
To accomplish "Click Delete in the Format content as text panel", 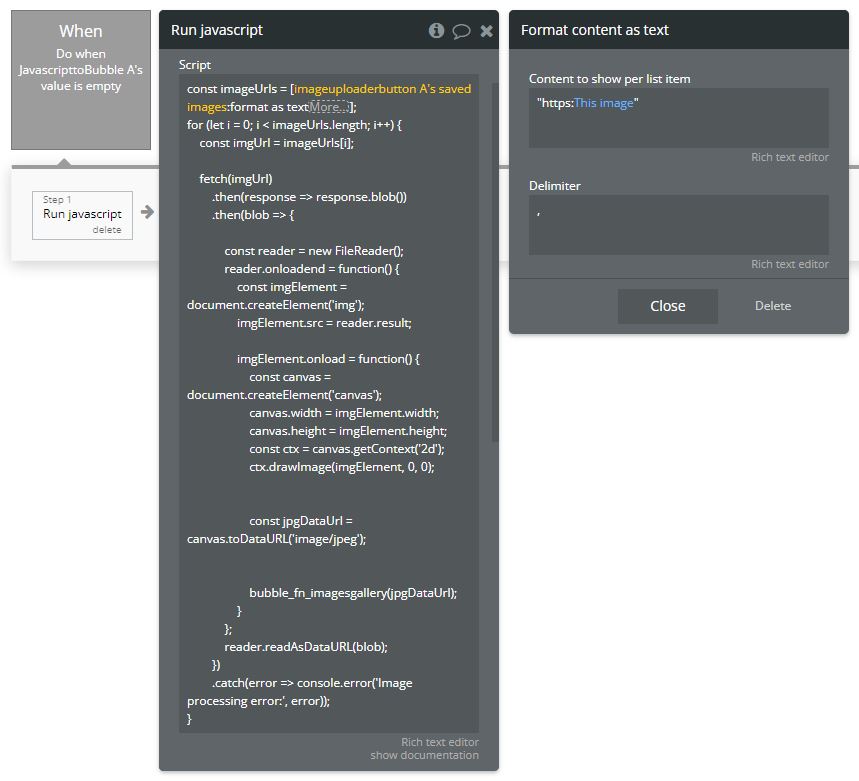I will 772,306.
